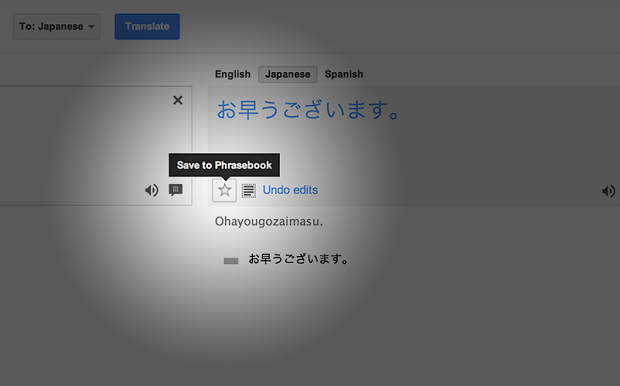
Task: Click the blue Translate button
Action: tap(147, 26)
